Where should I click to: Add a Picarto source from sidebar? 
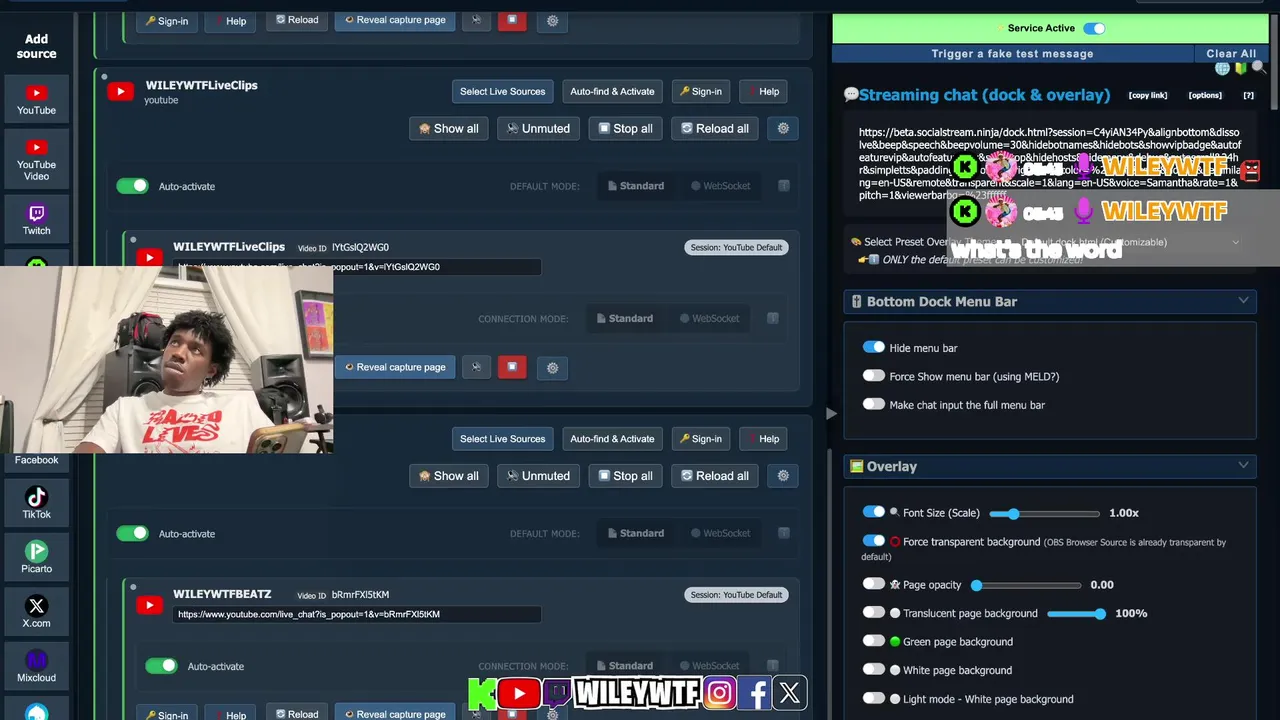tap(36, 557)
